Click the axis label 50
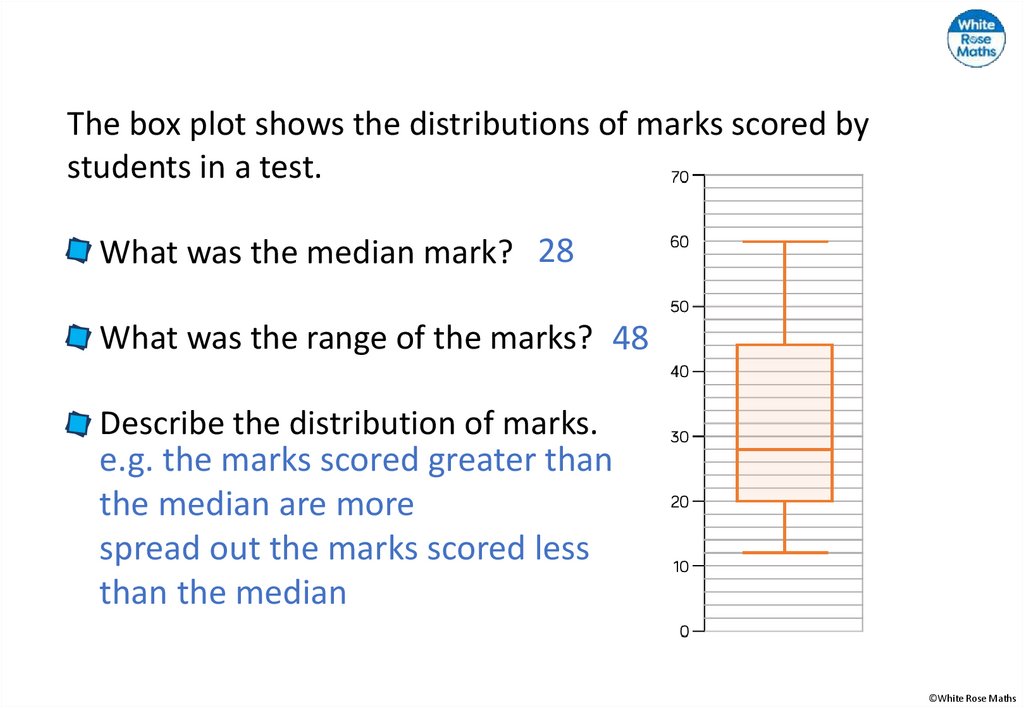1024x708 pixels. tap(679, 307)
